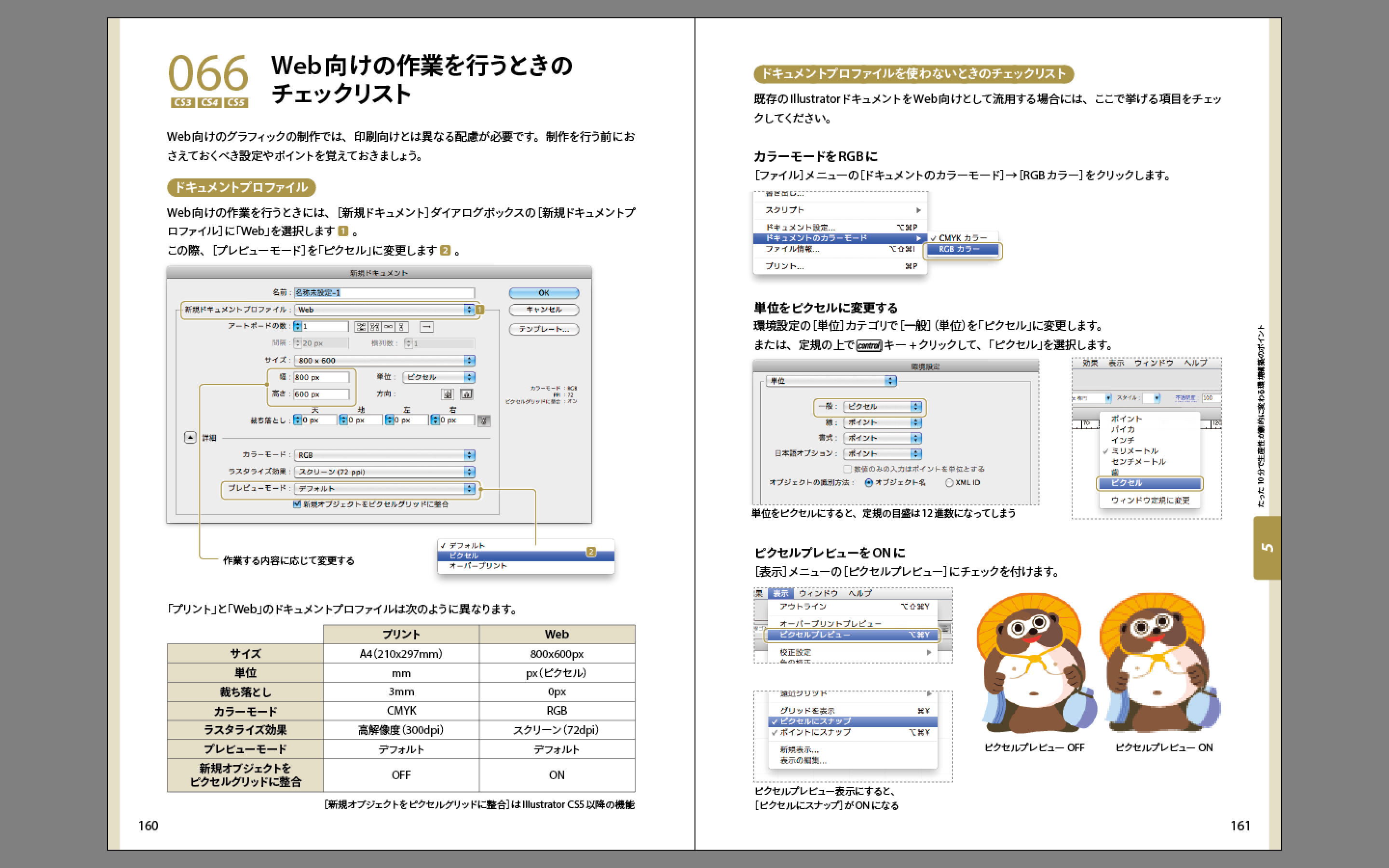Choose グリッドを表示 menu item
1389x868 pixels.
(x=852, y=711)
